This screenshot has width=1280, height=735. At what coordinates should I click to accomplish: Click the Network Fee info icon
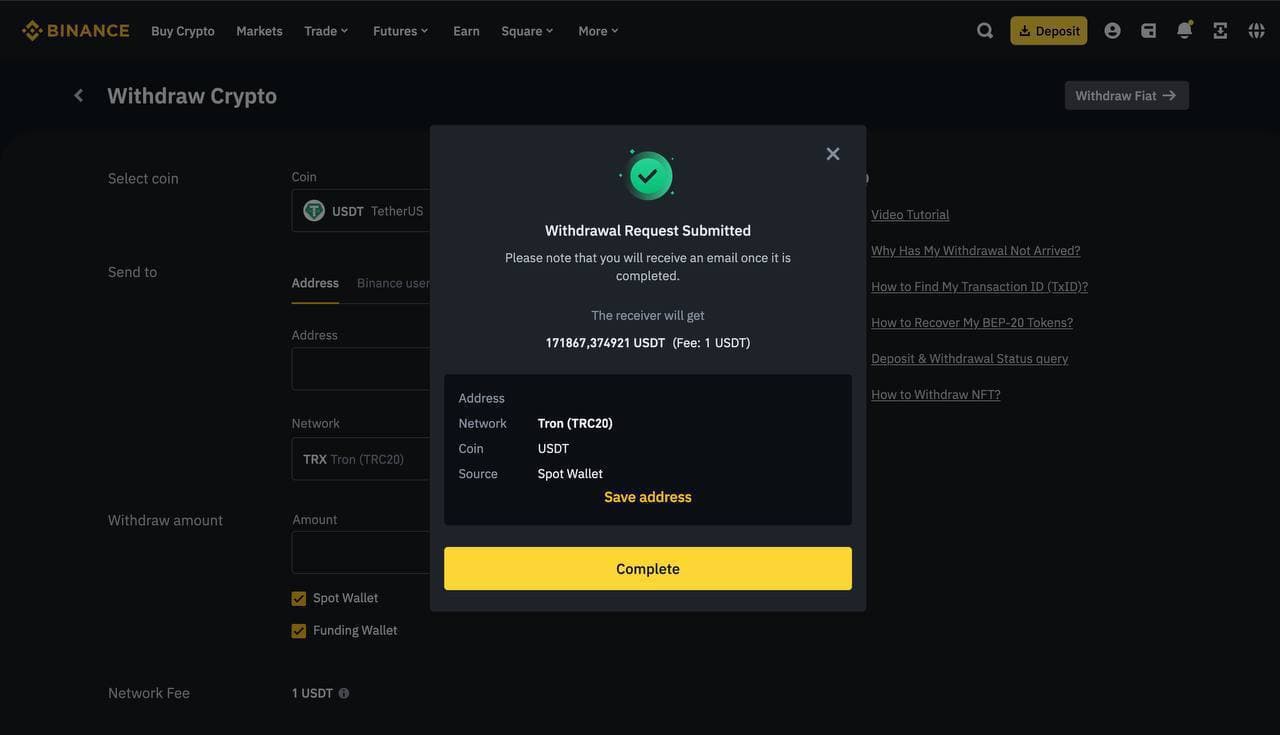click(344, 693)
